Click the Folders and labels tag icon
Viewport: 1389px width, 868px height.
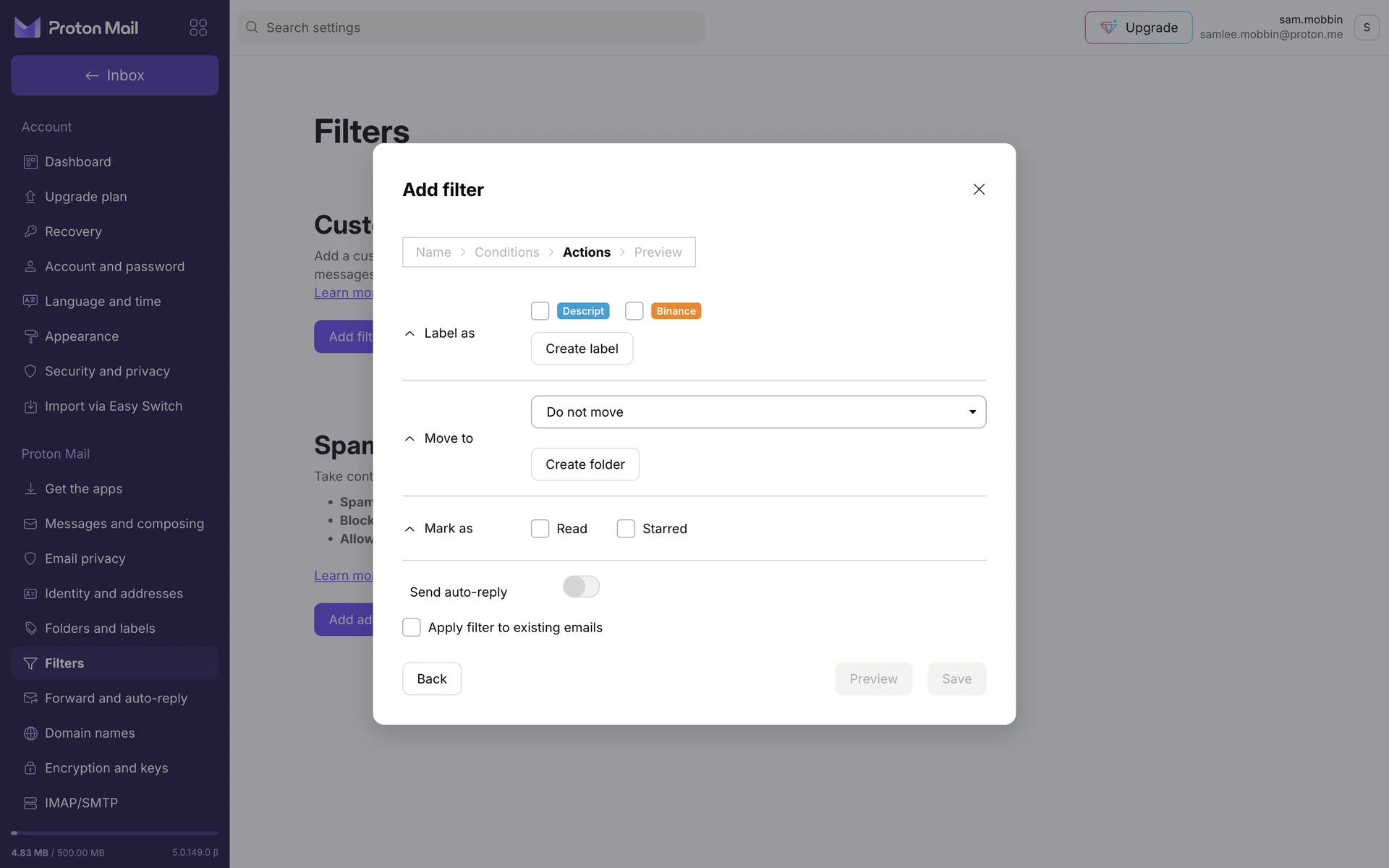(30, 628)
